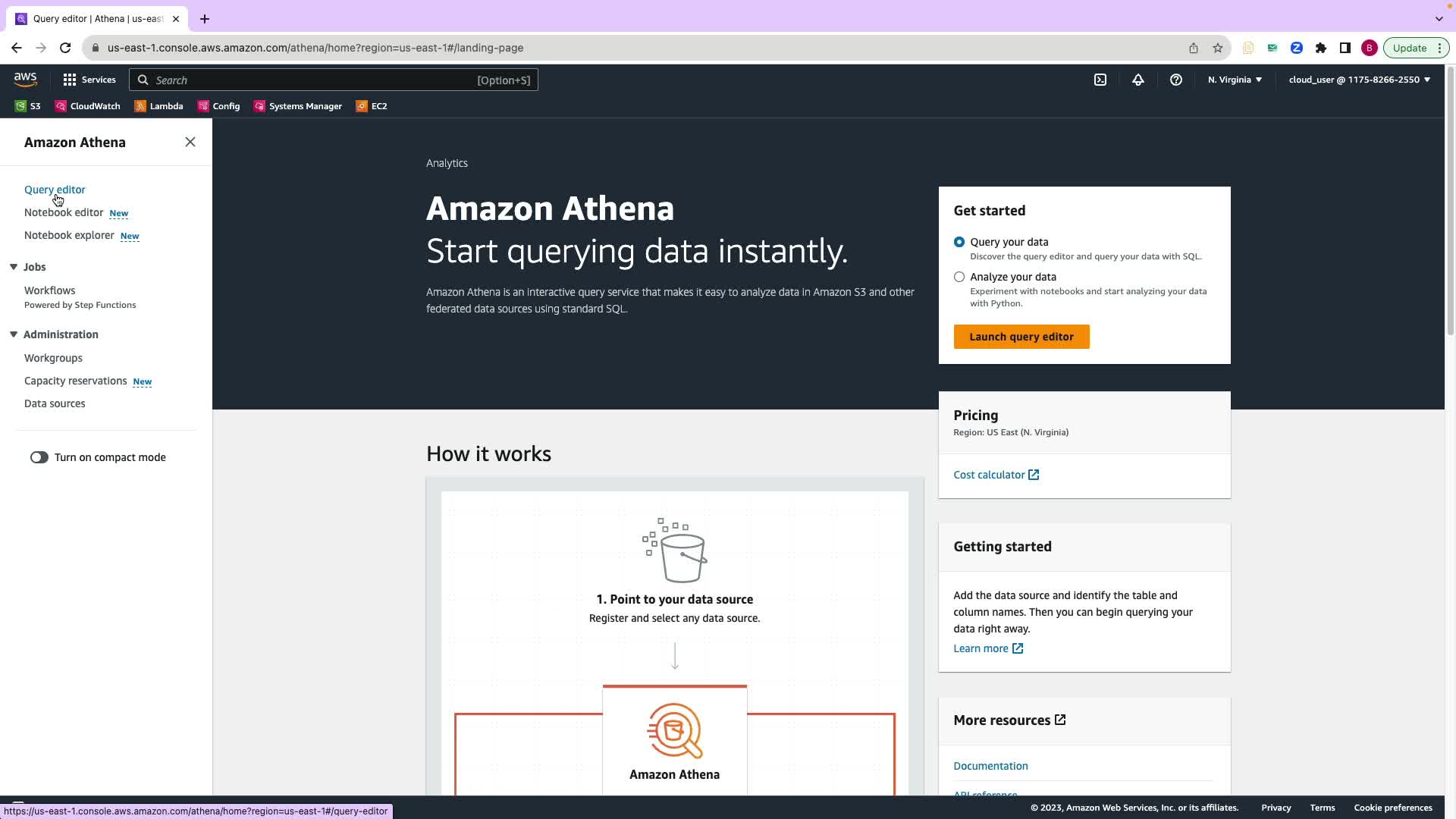Turn on compact mode toggle
This screenshot has height=819, width=1456.
tap(39, 457)
